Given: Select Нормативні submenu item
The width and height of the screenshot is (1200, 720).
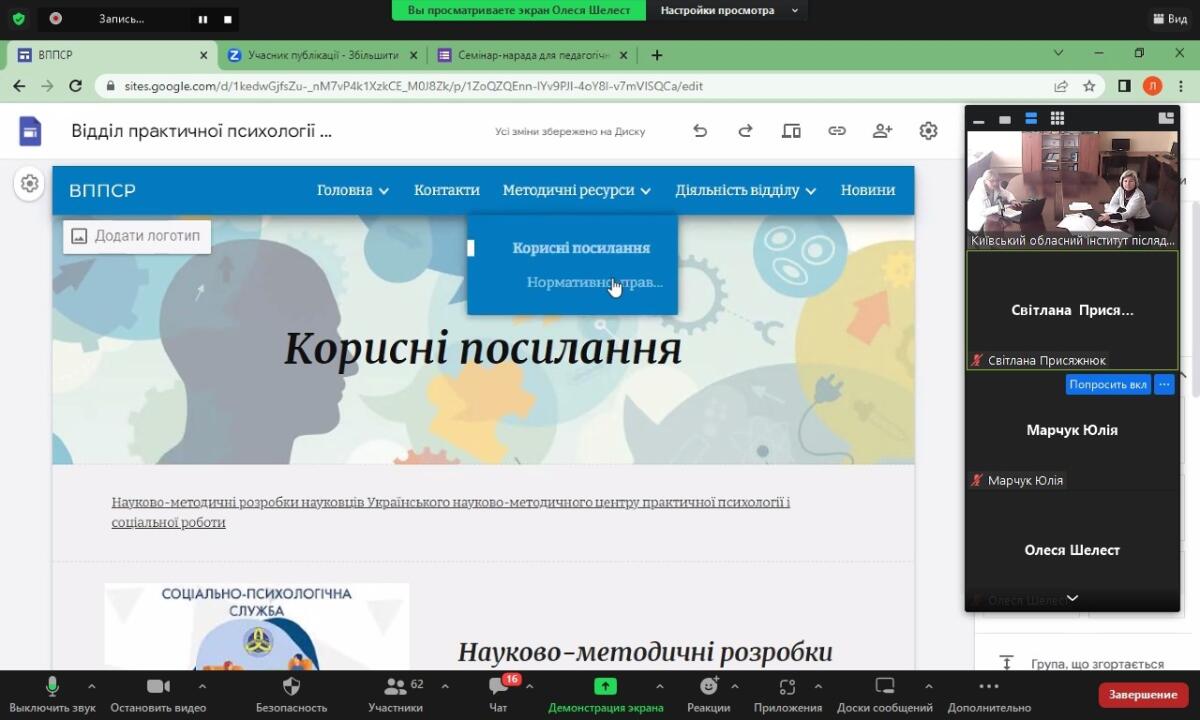Looking at the screenshot, I should click(594, 282).
